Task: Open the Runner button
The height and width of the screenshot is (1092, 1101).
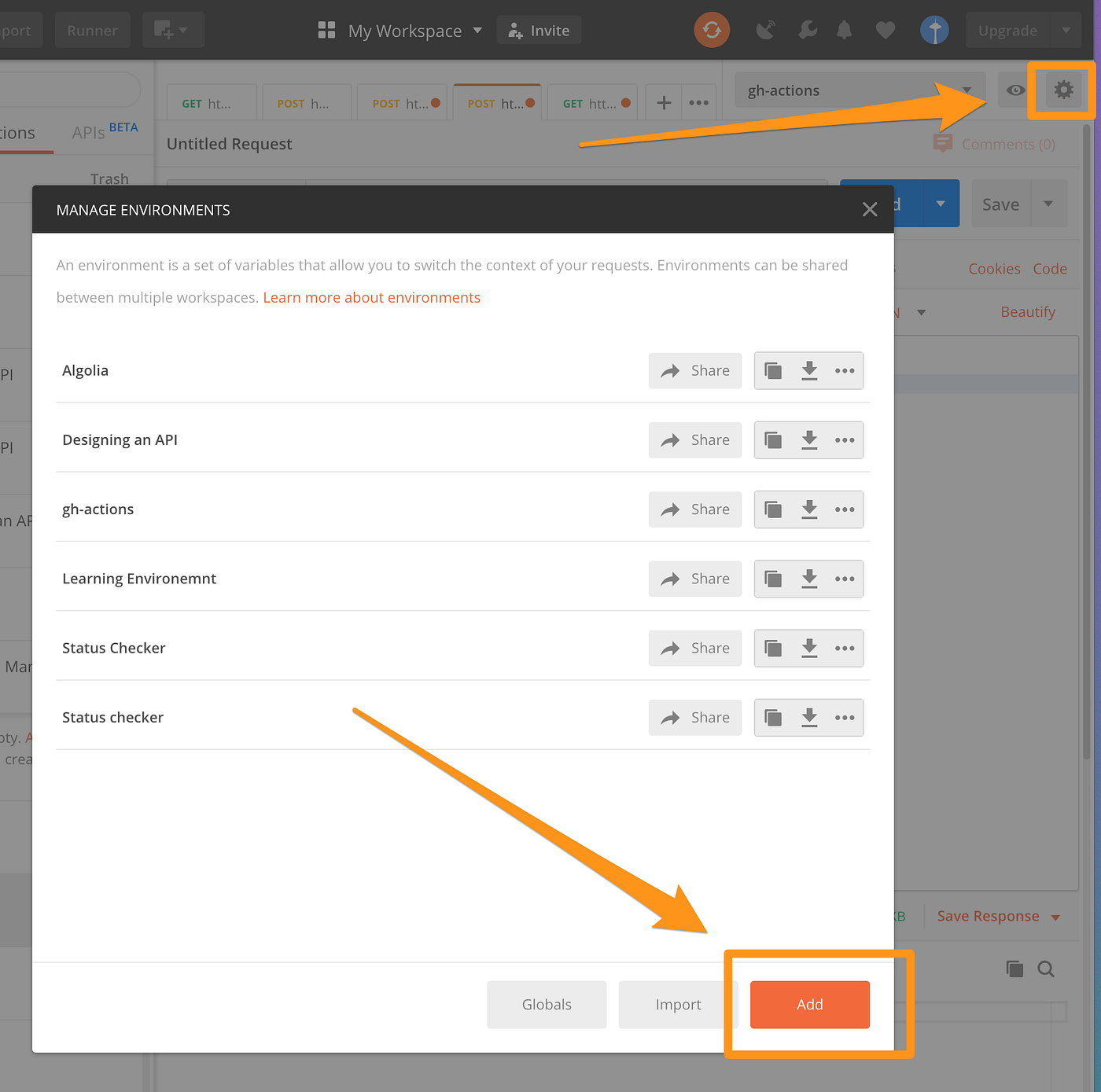Action: [92, 31]
